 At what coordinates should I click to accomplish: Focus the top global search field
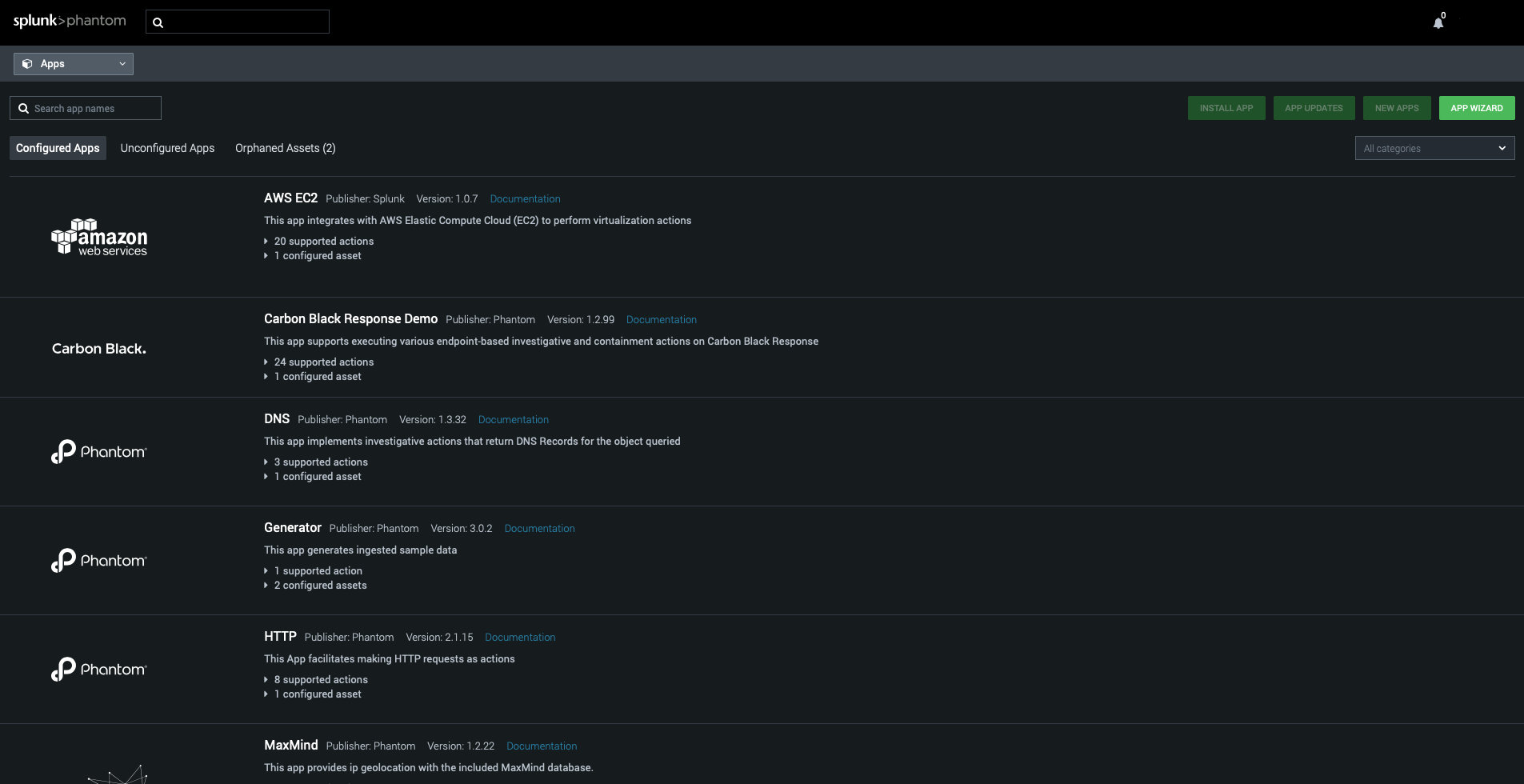point(238,22)
